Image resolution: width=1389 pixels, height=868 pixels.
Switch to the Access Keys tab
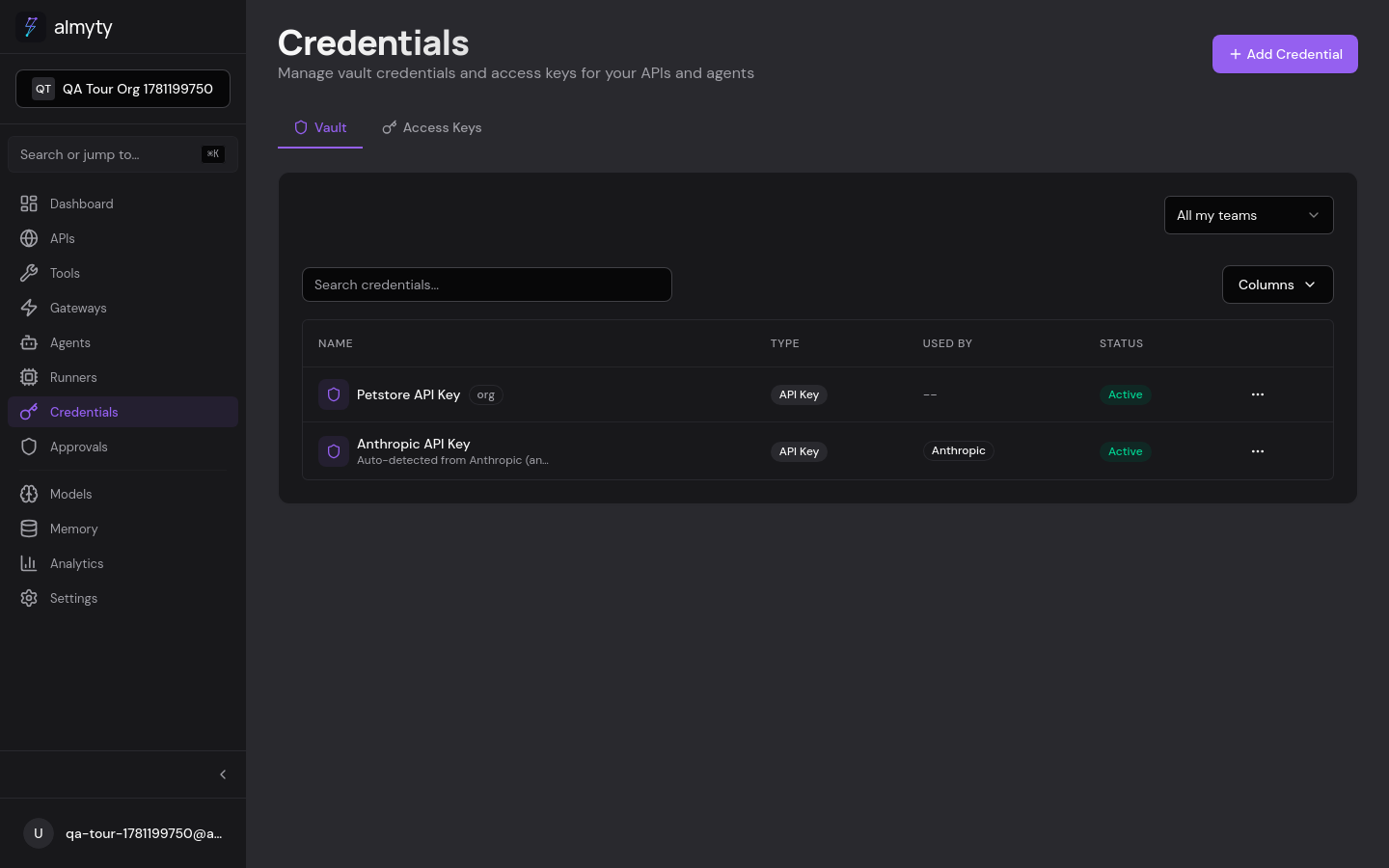[432, 127]
